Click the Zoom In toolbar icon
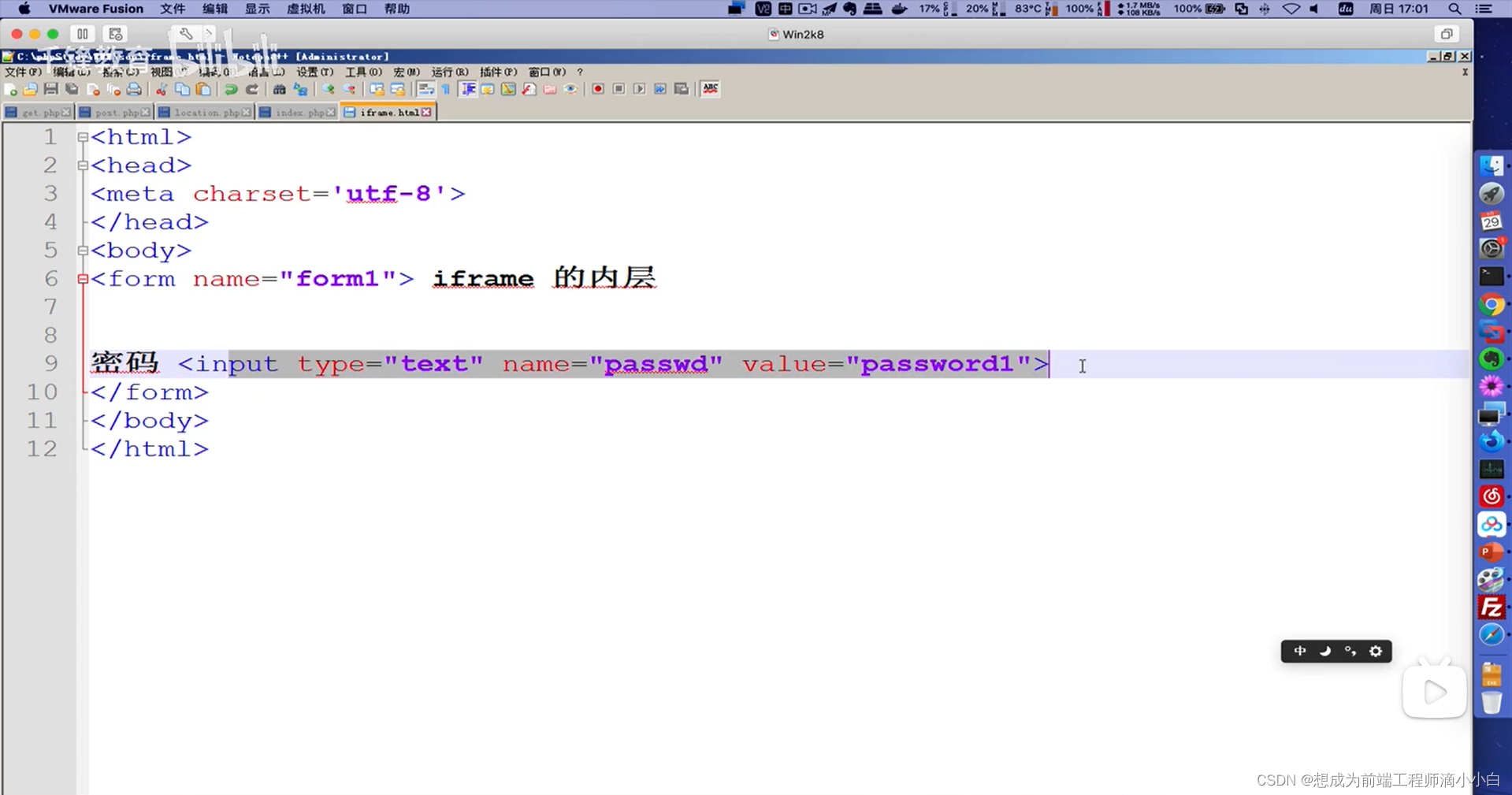This screenshot has height=795, width=1512. [328, 89]
